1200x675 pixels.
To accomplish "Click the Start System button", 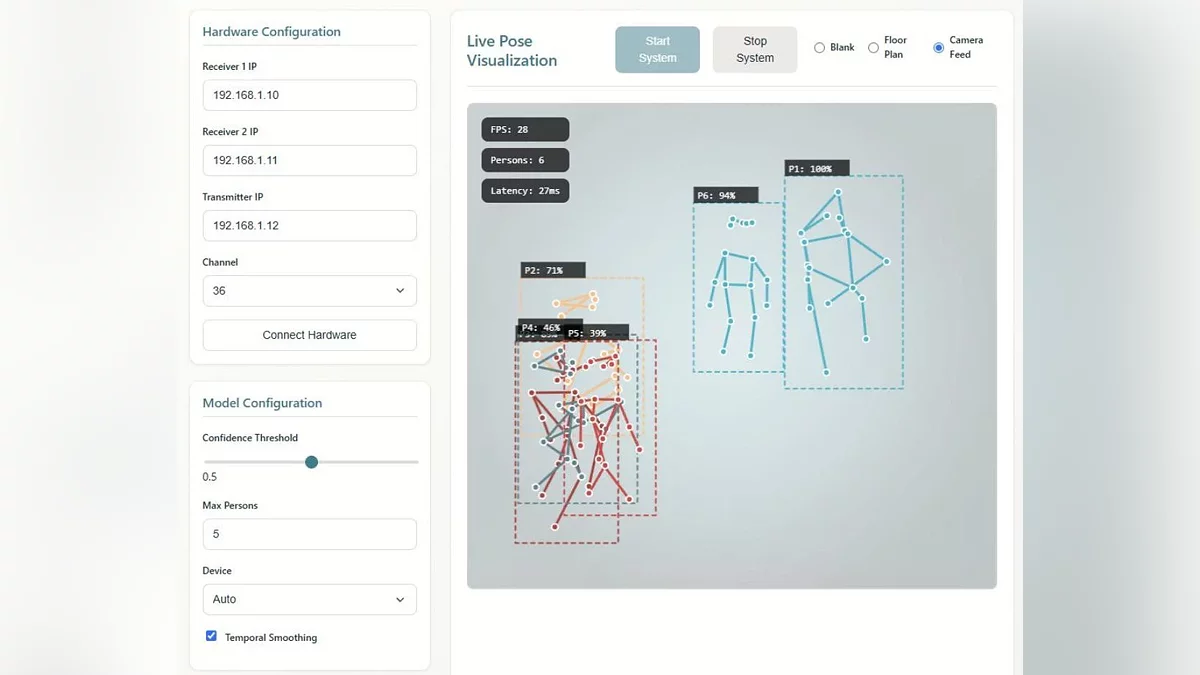I will [x=657, y=50].
